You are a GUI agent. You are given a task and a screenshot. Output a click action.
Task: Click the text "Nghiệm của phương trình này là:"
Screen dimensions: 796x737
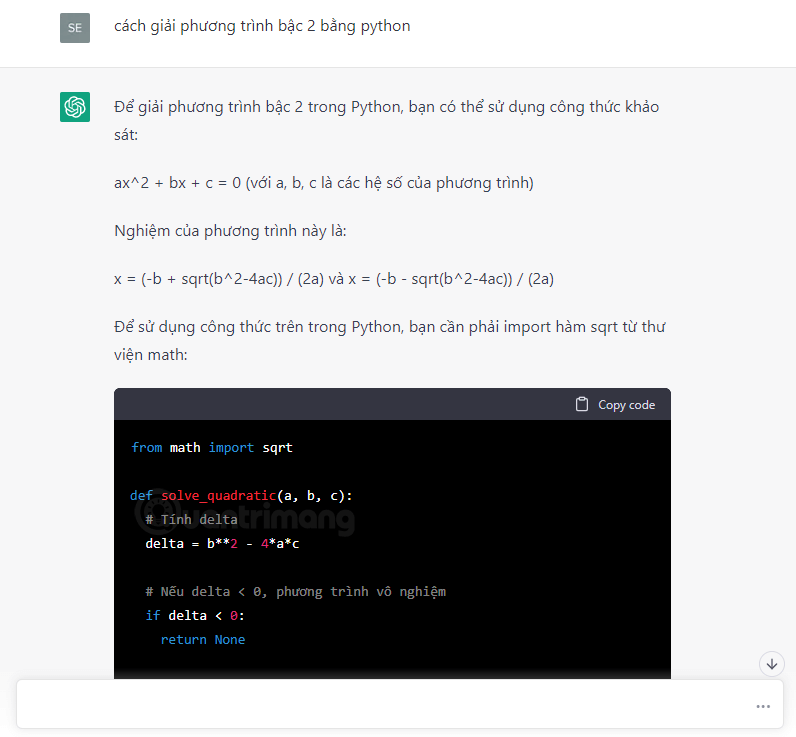tap(230, 231)
